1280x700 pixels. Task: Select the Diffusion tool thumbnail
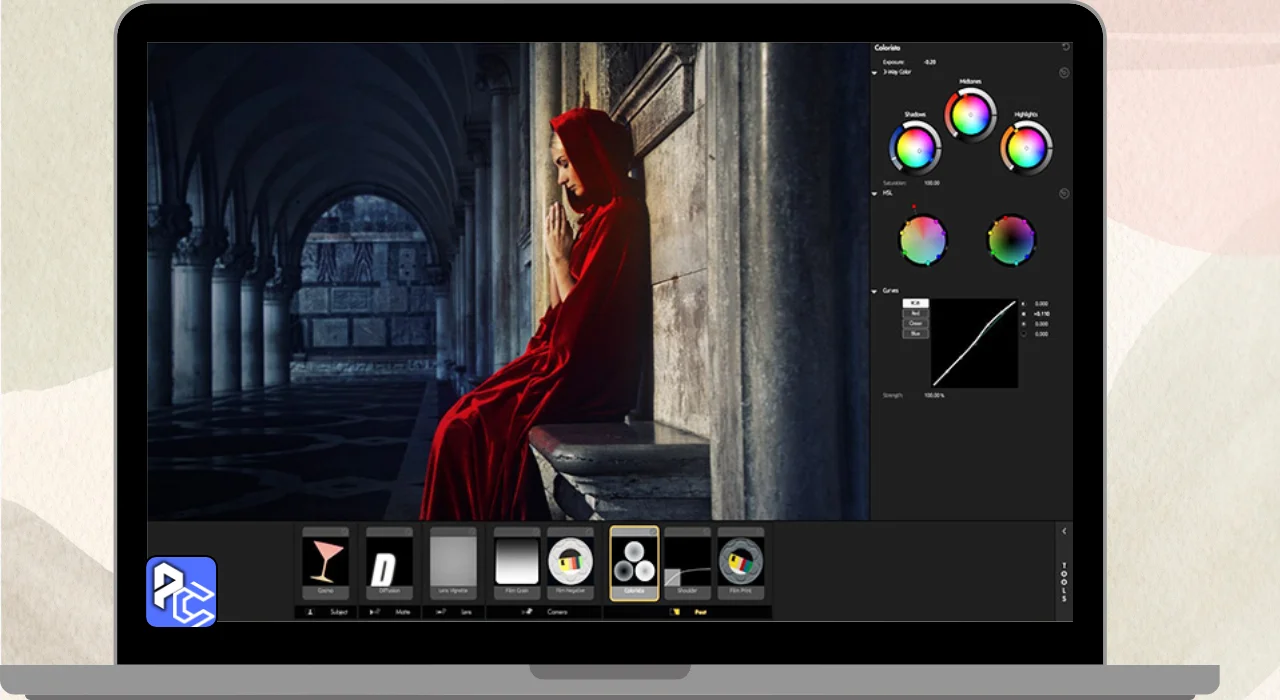[x=389, y=563]
